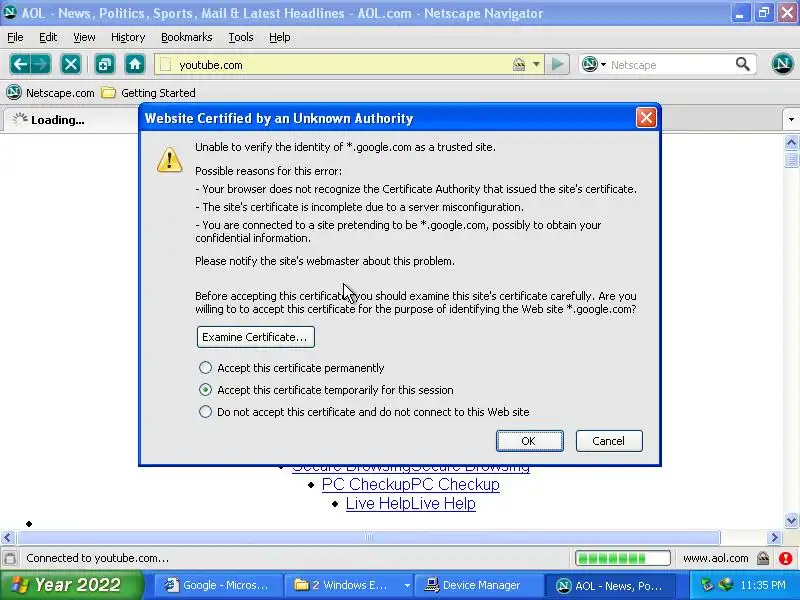The height and width of the screenshot is (600, 800).
Task: Open Getting Started bookmark folder
Action: click(148, 93)
